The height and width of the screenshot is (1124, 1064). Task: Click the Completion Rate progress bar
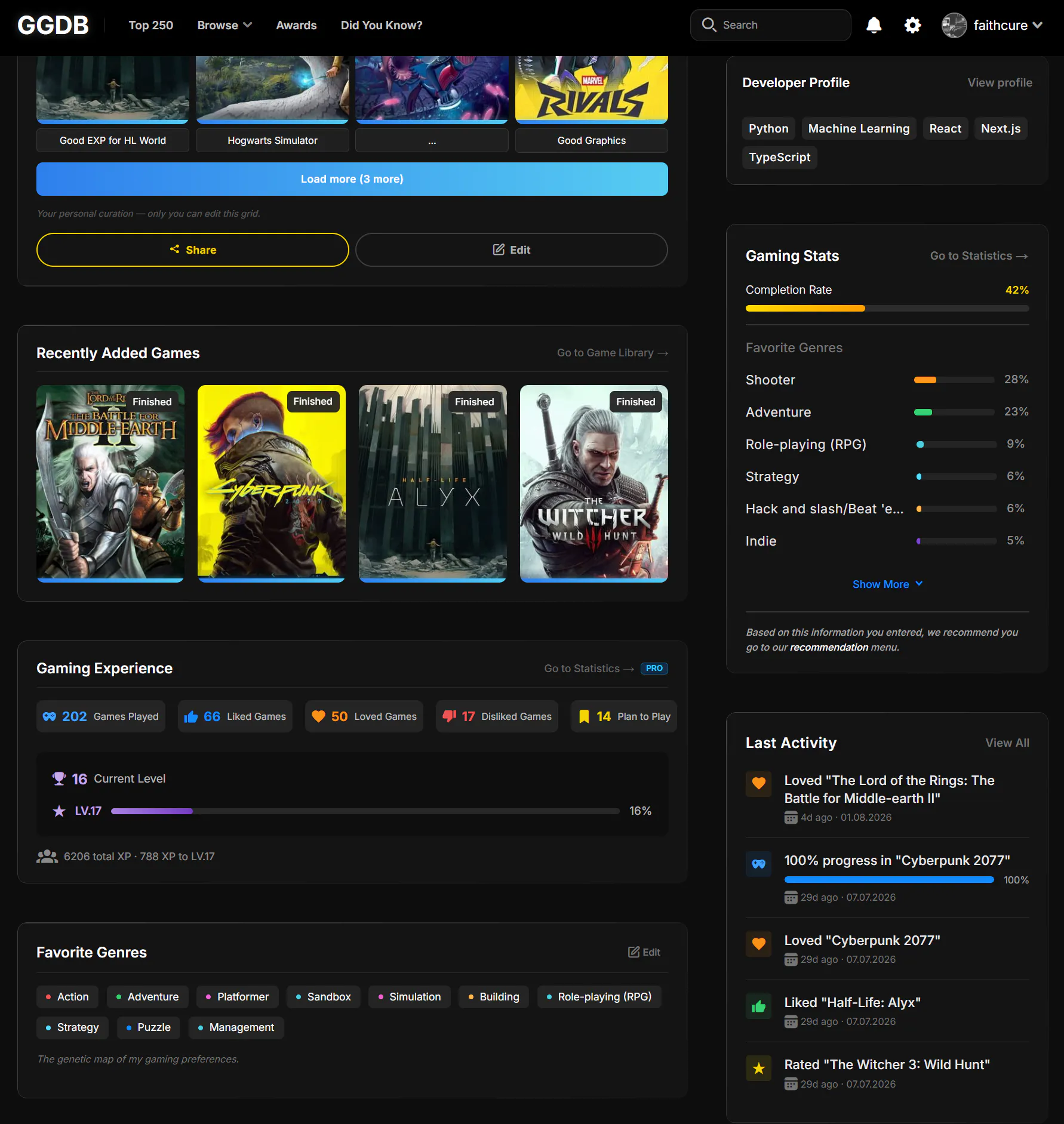pyautogui.click(x=887, y=308)
